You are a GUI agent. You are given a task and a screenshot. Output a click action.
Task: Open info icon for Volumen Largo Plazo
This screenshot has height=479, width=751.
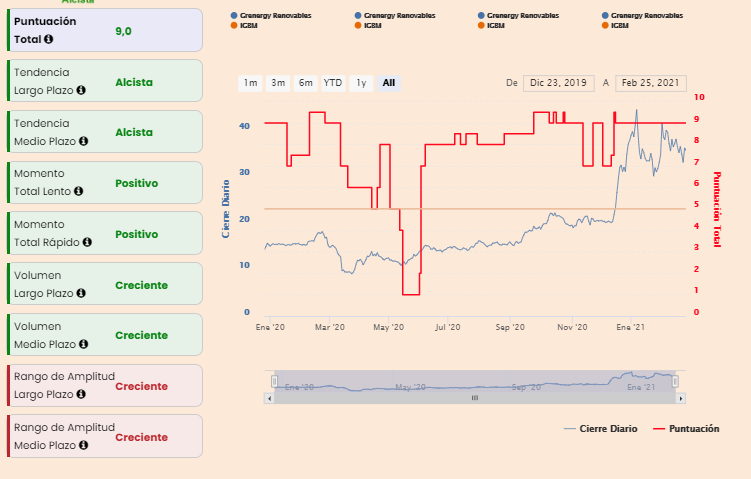[81, 293]
